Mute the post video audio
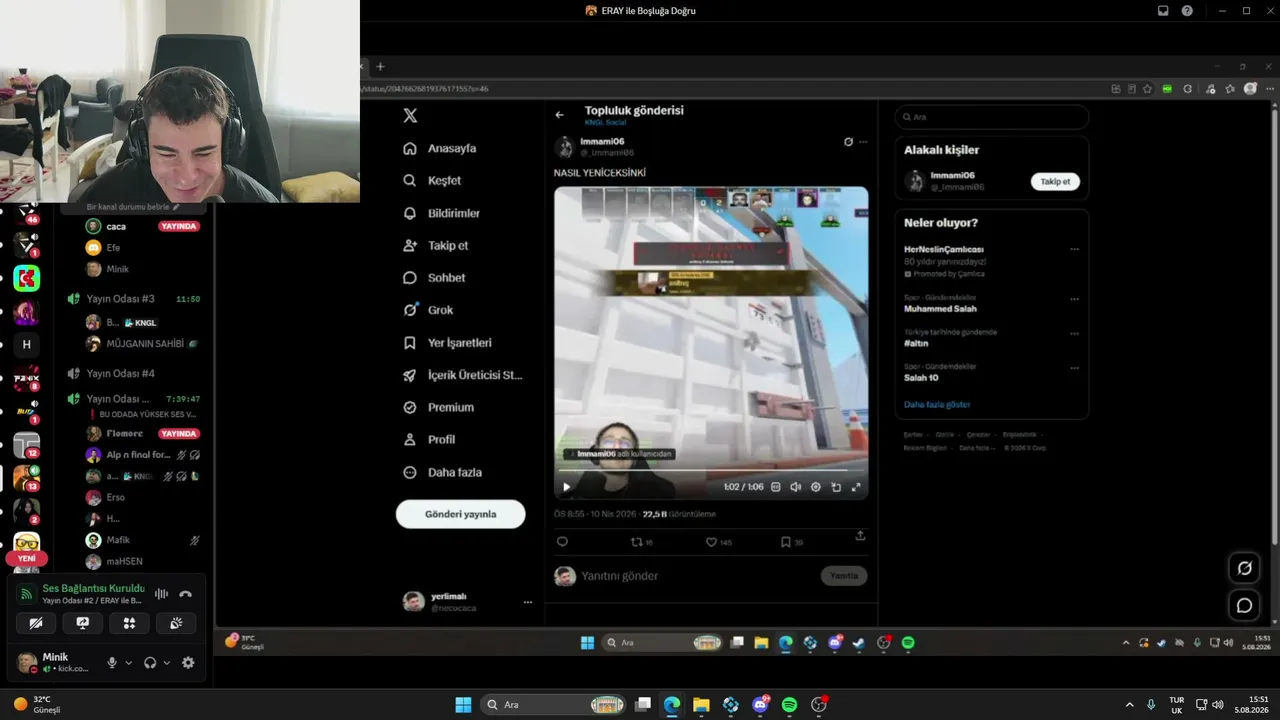 (796, 487)
